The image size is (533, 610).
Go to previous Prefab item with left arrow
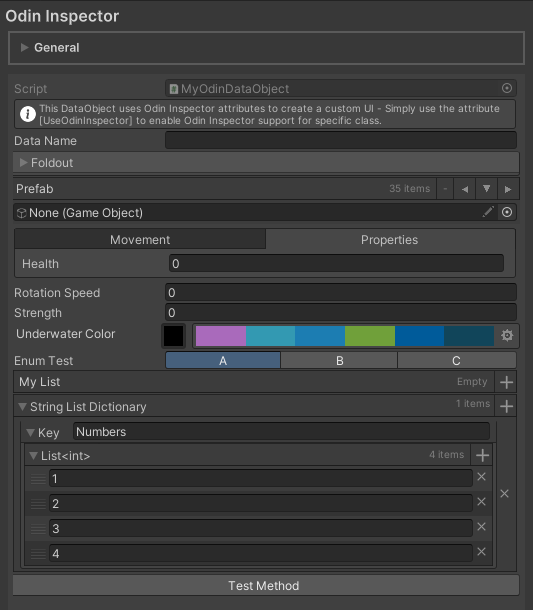[465, 189]
